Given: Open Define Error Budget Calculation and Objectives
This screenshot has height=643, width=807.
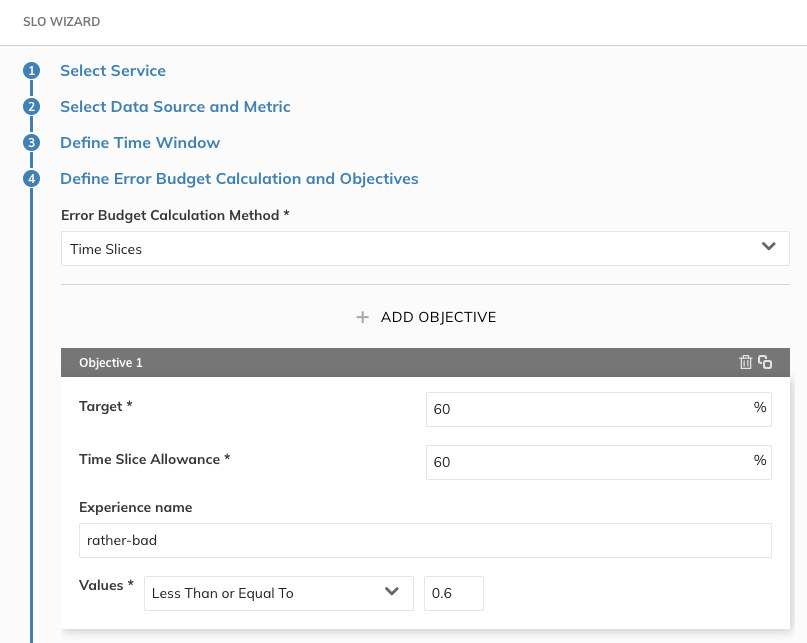Looking at the screenshot, I should point(240,179).
